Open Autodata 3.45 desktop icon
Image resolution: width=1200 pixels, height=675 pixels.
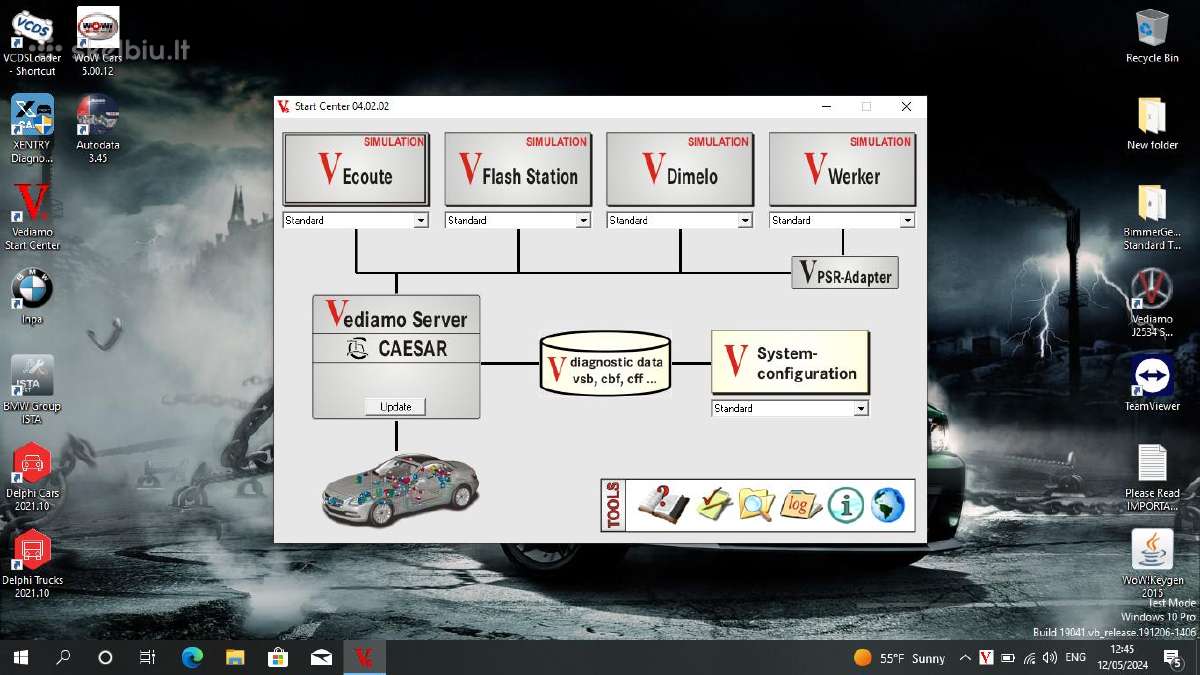98,129
